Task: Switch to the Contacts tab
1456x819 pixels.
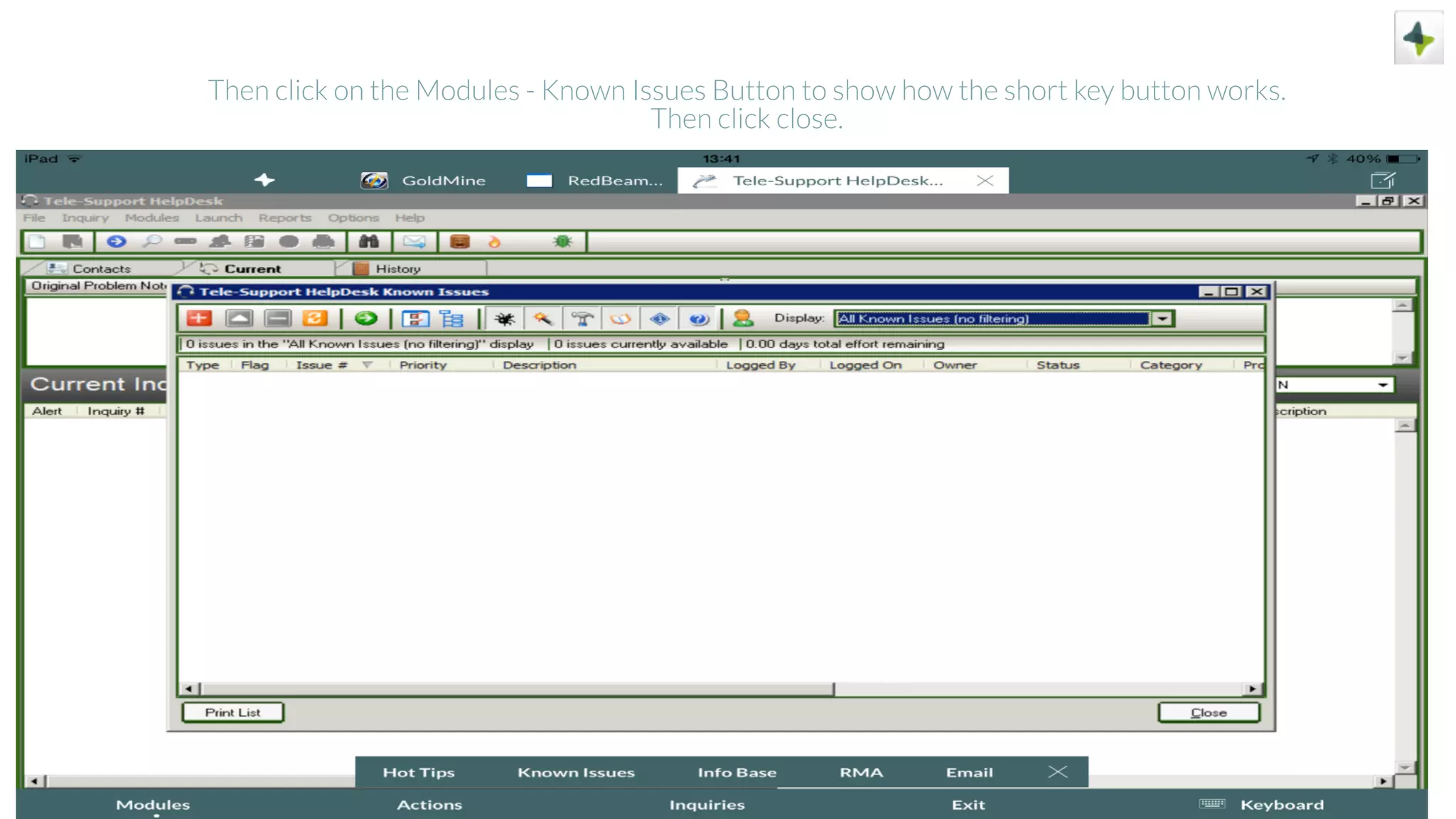Action: [x=102, y=269]
